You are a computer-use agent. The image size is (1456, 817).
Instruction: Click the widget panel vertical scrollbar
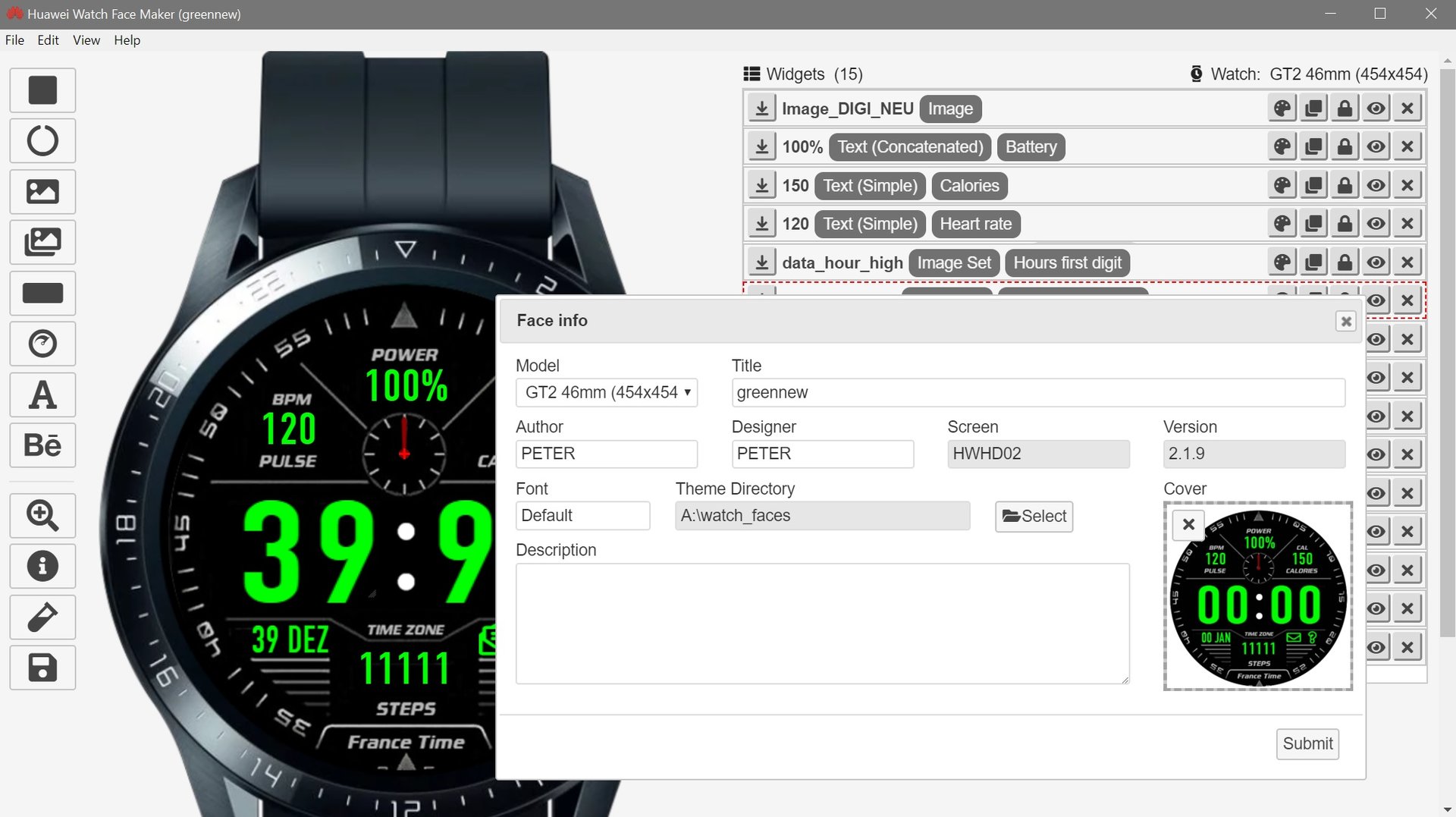(x=1447, y=353)
